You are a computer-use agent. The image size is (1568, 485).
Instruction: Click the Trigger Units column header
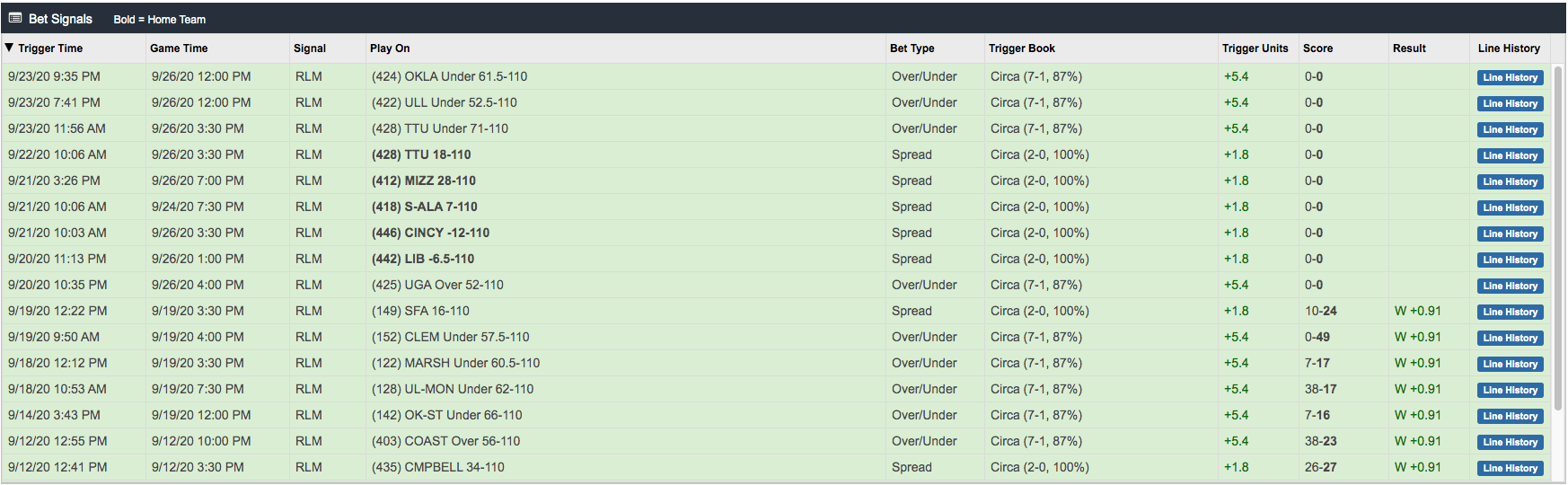(1255, 48)
